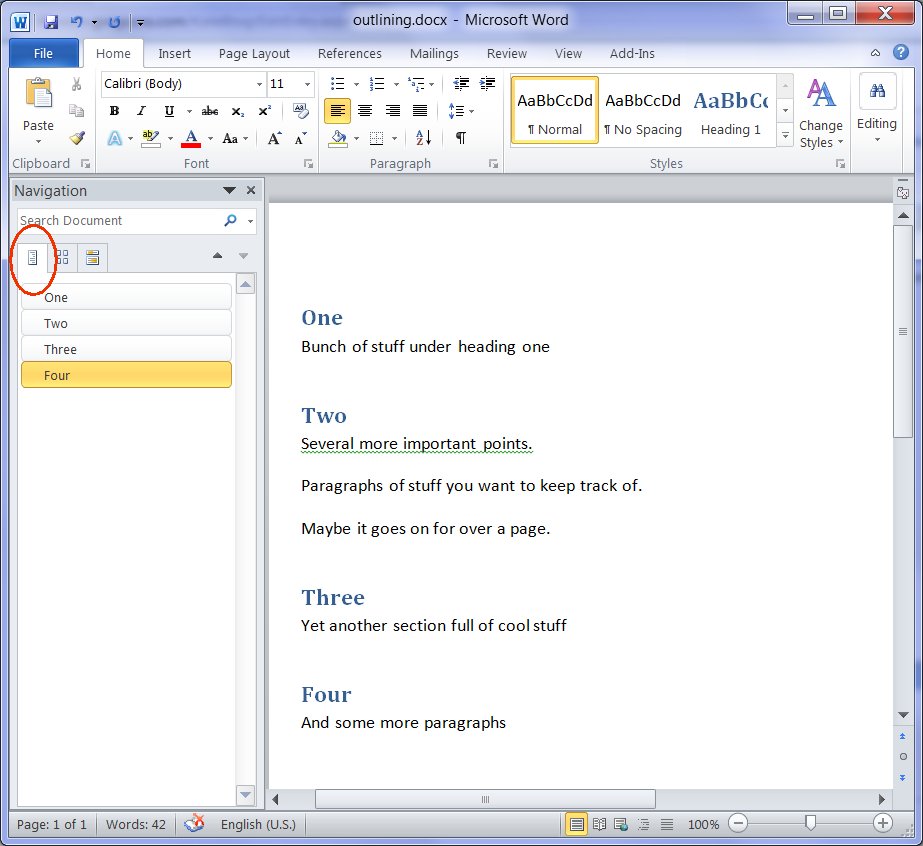Open the Find binoculars Editing button

877,91
